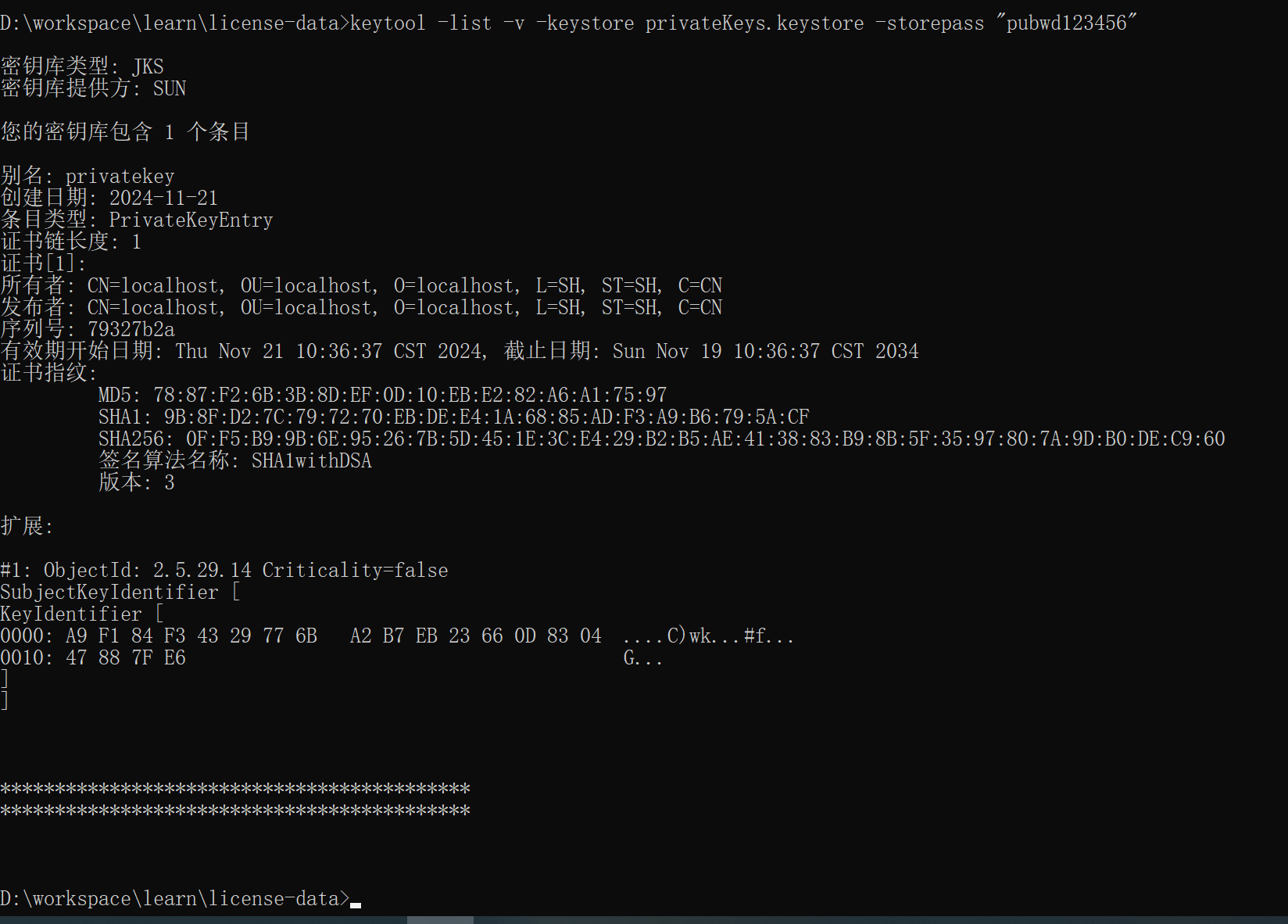Click the keystore type value JKS
1288x924 pixels.
pos(148,66)
